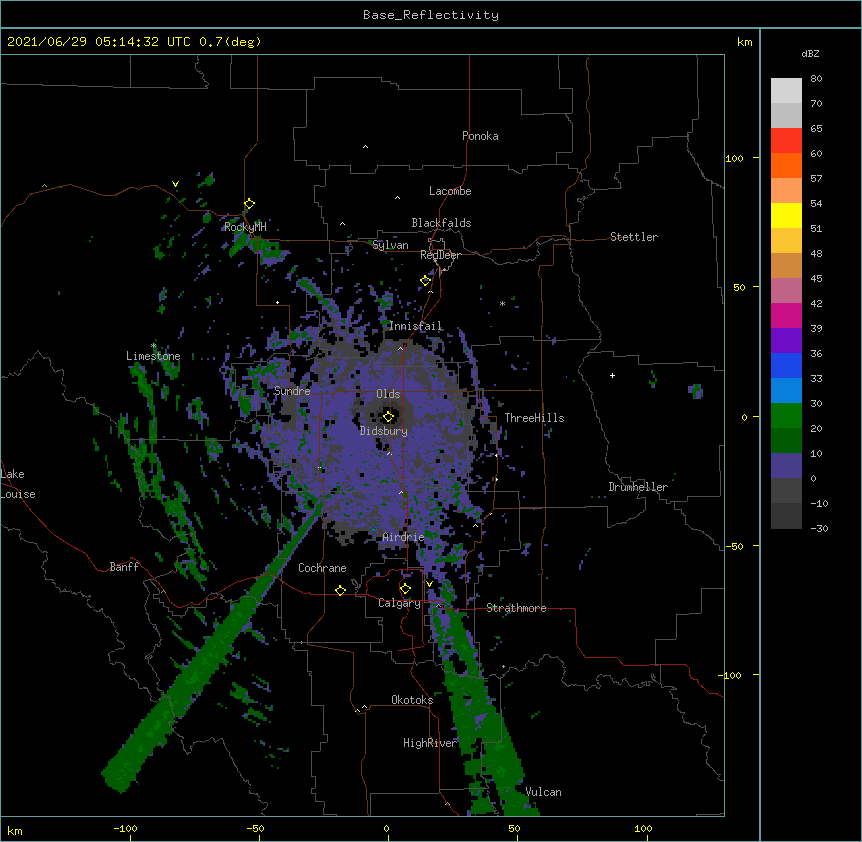Screen dimensions: 862x842
Task: Click the Olds city label
Action: click(388, 394)
